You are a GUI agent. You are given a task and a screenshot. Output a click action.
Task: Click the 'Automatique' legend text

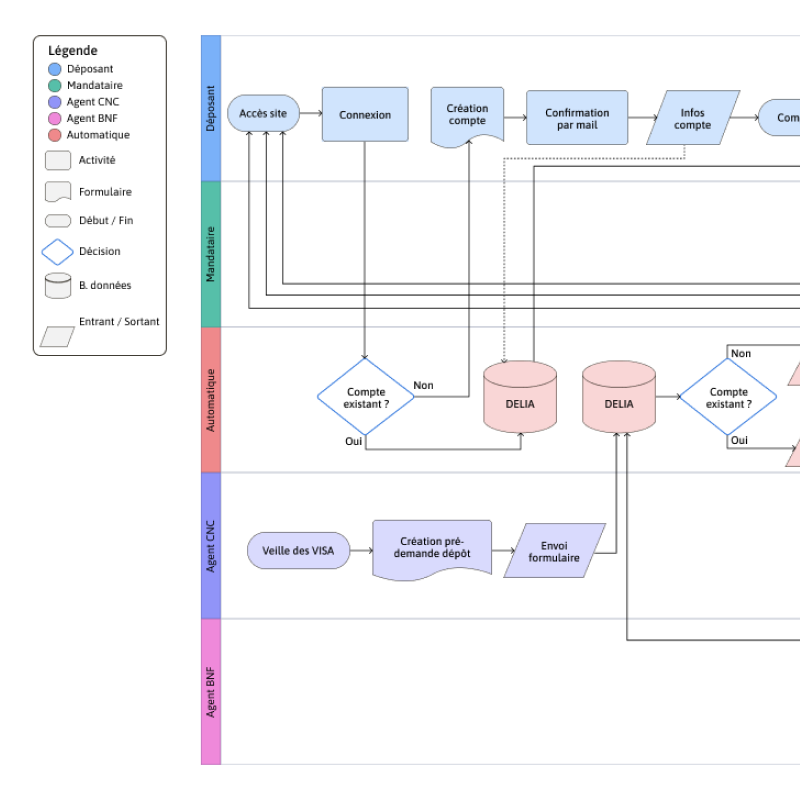(x=98, y=135)
